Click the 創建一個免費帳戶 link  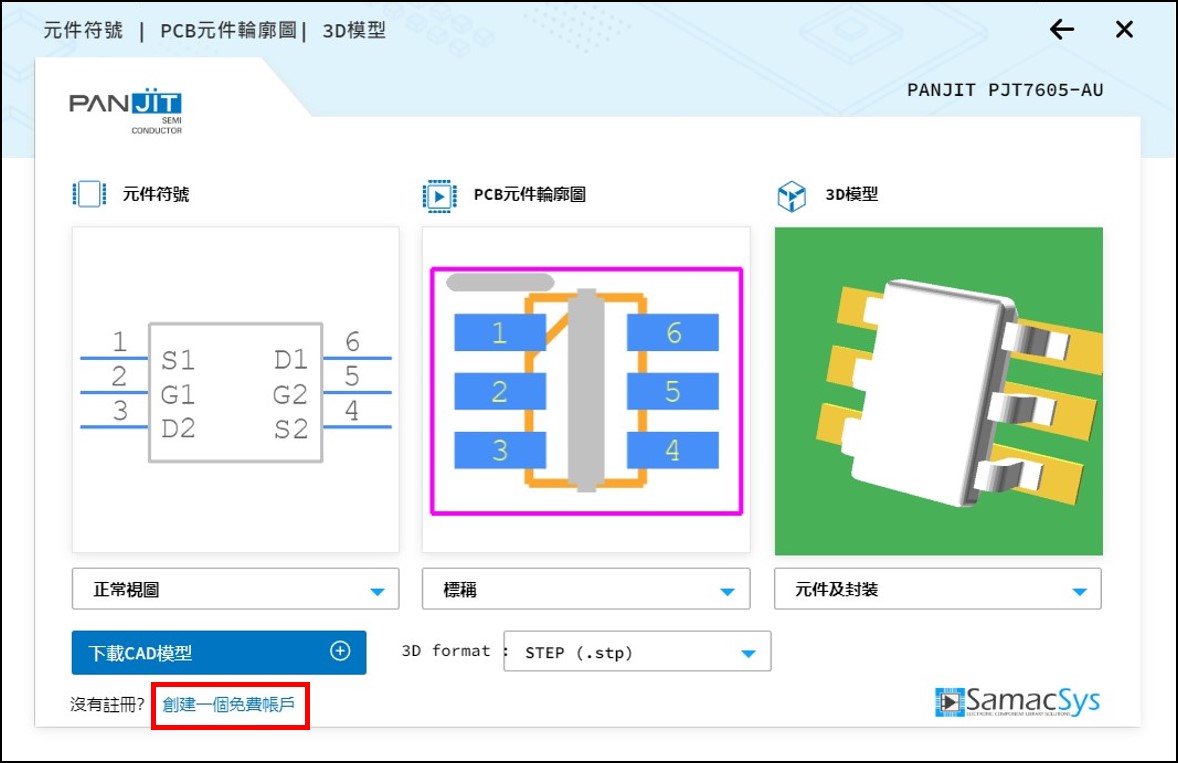[x=229, y=705]
